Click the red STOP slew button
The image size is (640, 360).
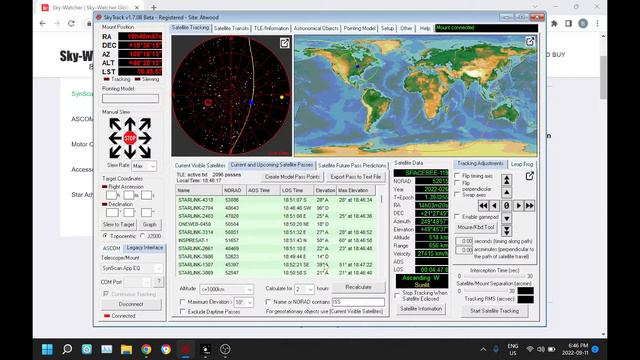pyautogui.click(x=130, y=138)
